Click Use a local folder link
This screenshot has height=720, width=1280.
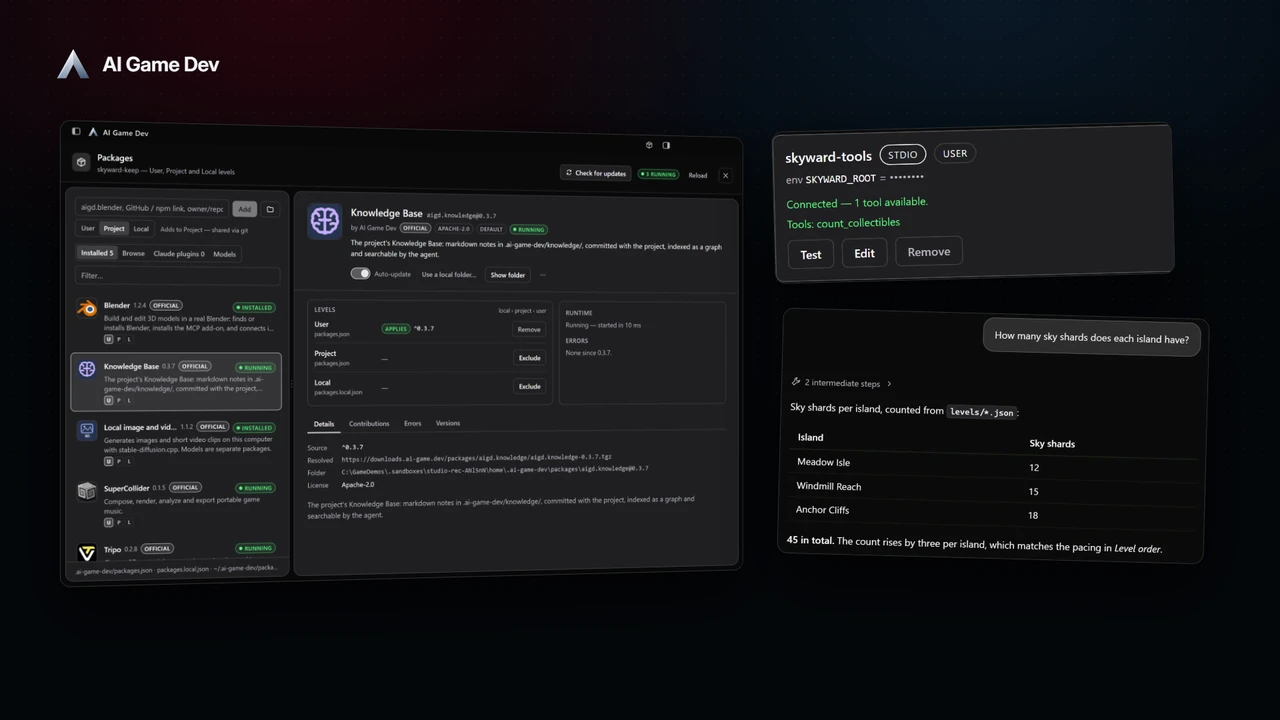449,274
